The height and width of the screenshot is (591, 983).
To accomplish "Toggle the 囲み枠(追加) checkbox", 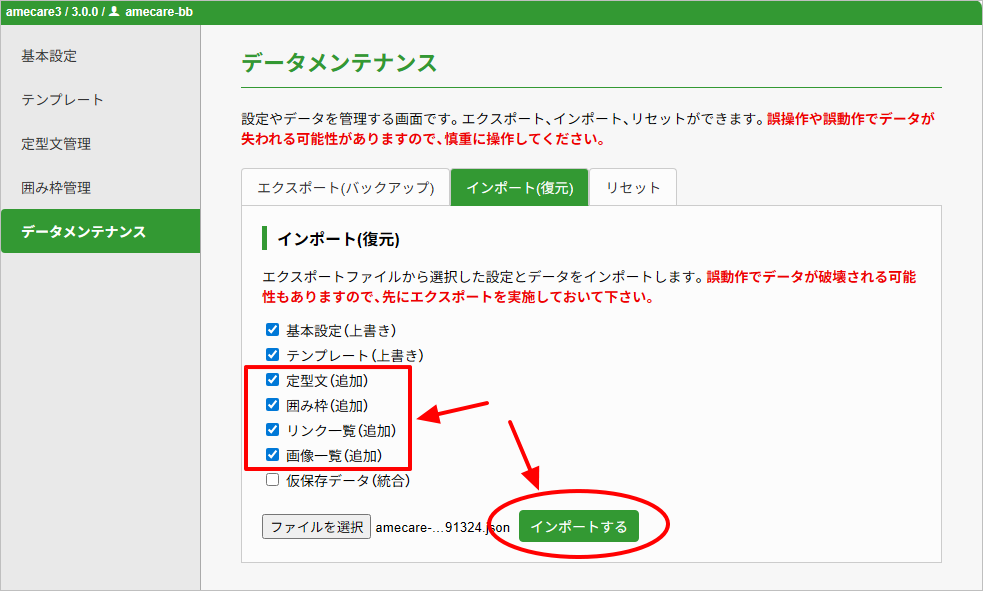I will [272, 405].
